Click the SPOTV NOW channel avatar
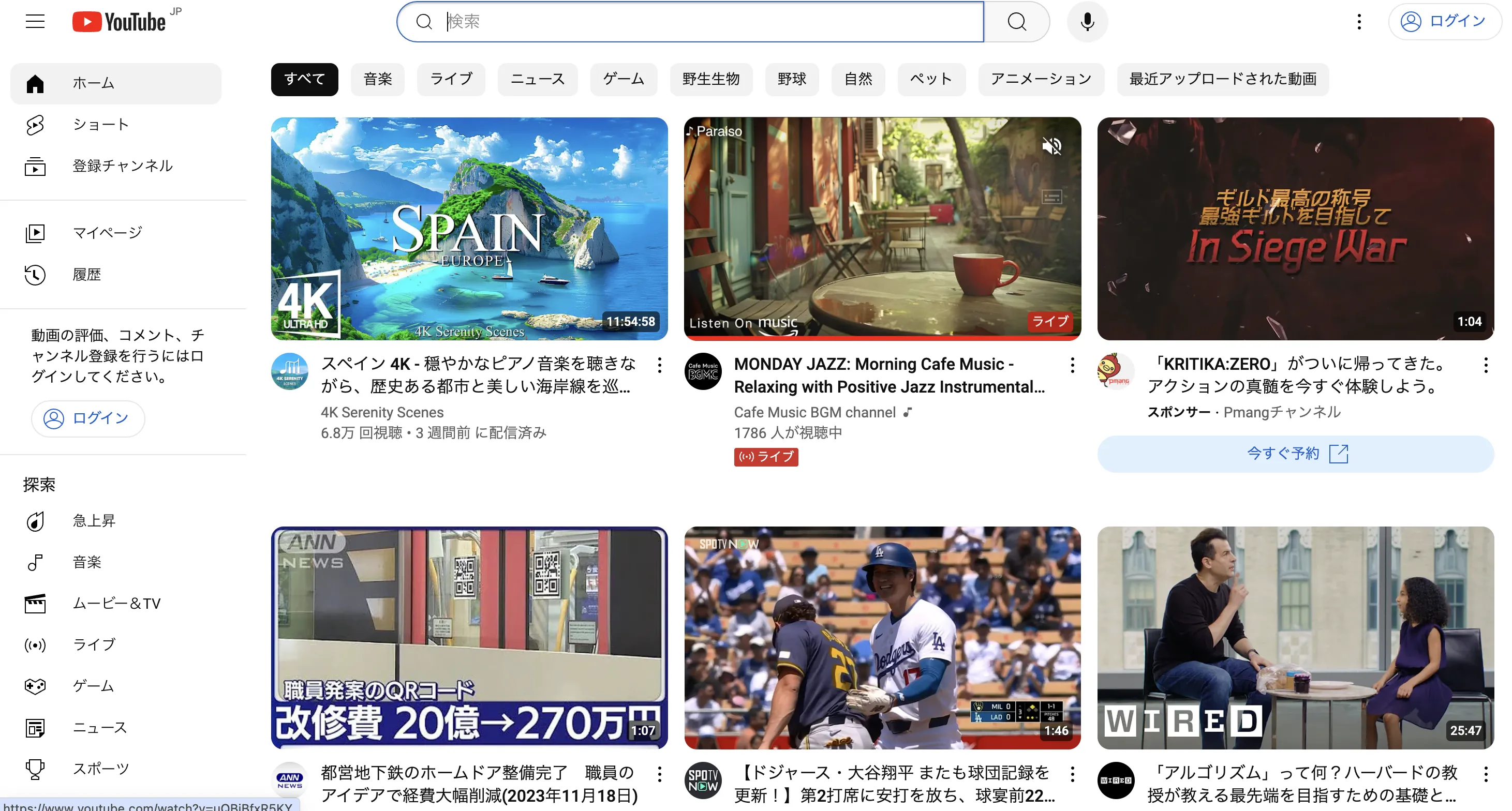1512x811 pixels. click(x=703, y=780)
